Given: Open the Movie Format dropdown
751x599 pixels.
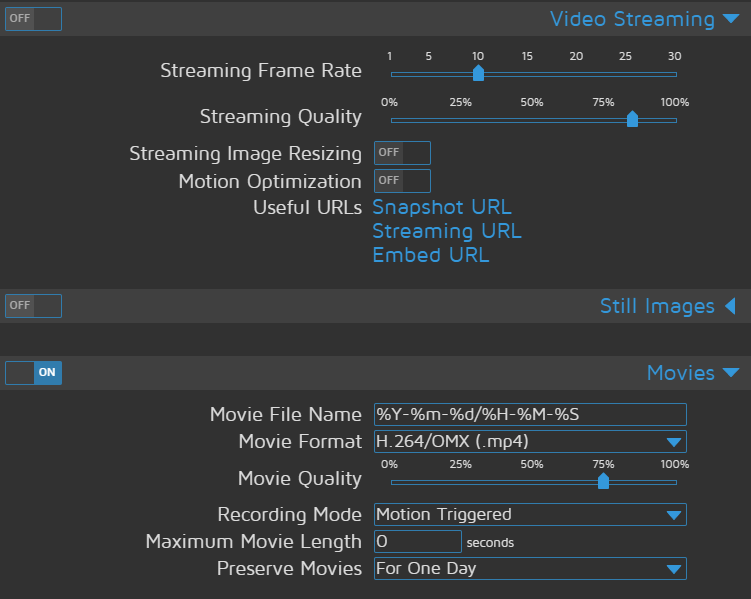Looking at the screenshot, I should 530,441.
